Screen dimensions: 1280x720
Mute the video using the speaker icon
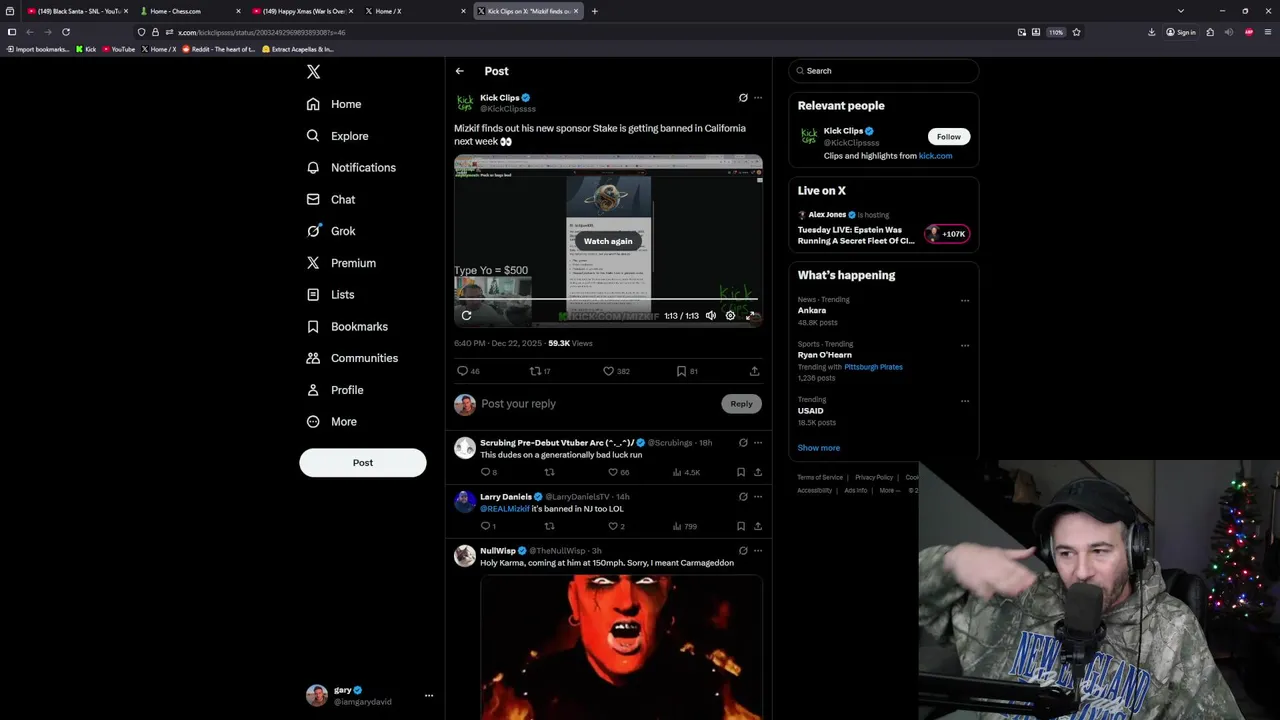pyautogui.click(x=711, y=315)
